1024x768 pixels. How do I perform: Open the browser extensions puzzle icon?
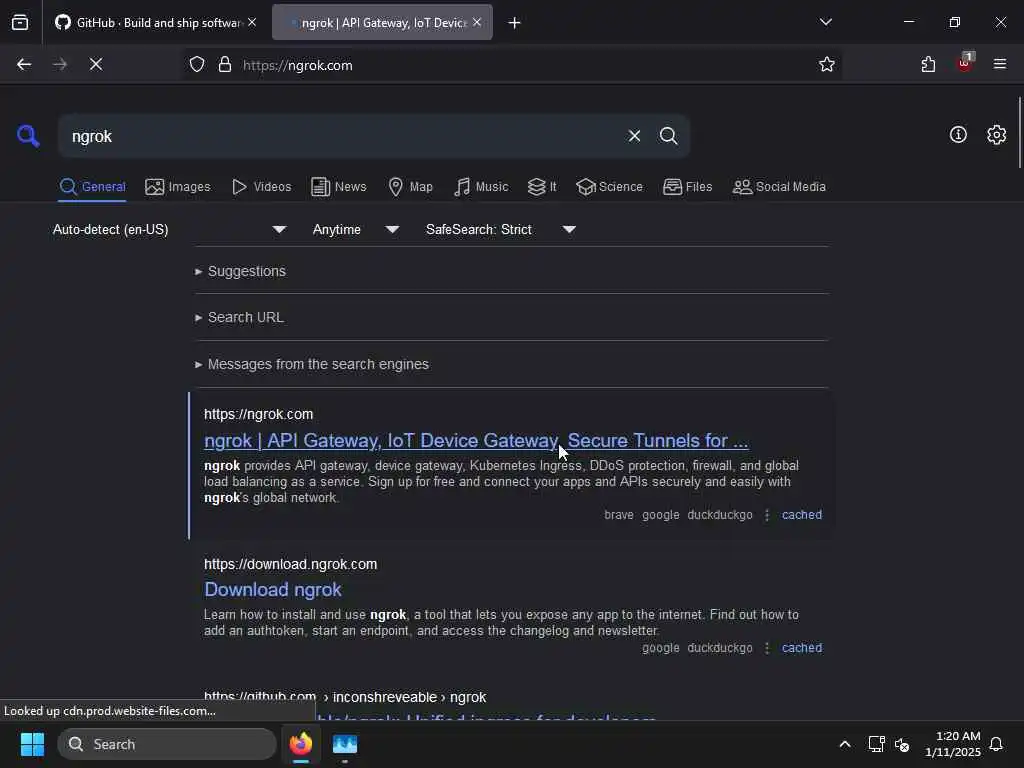tap(928, 65)
